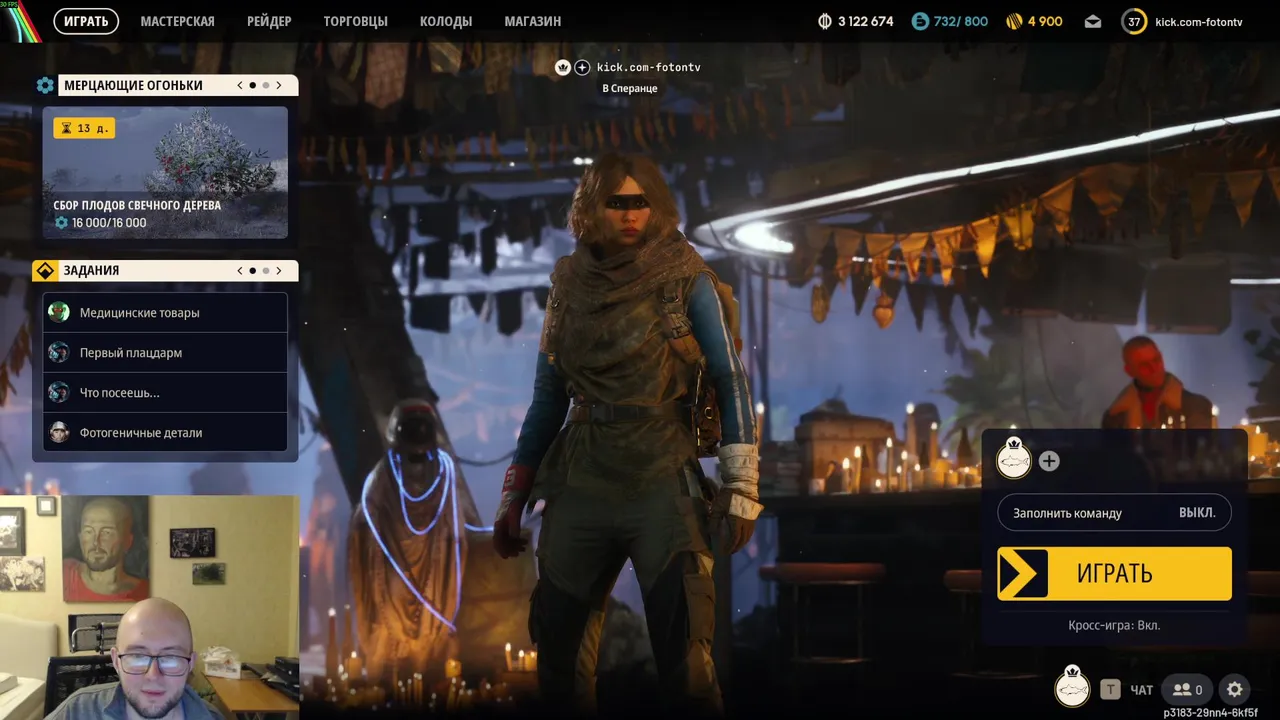Click trader portrait icon of Что посеешь...
Screen dimensions: 1280x720
59,392
